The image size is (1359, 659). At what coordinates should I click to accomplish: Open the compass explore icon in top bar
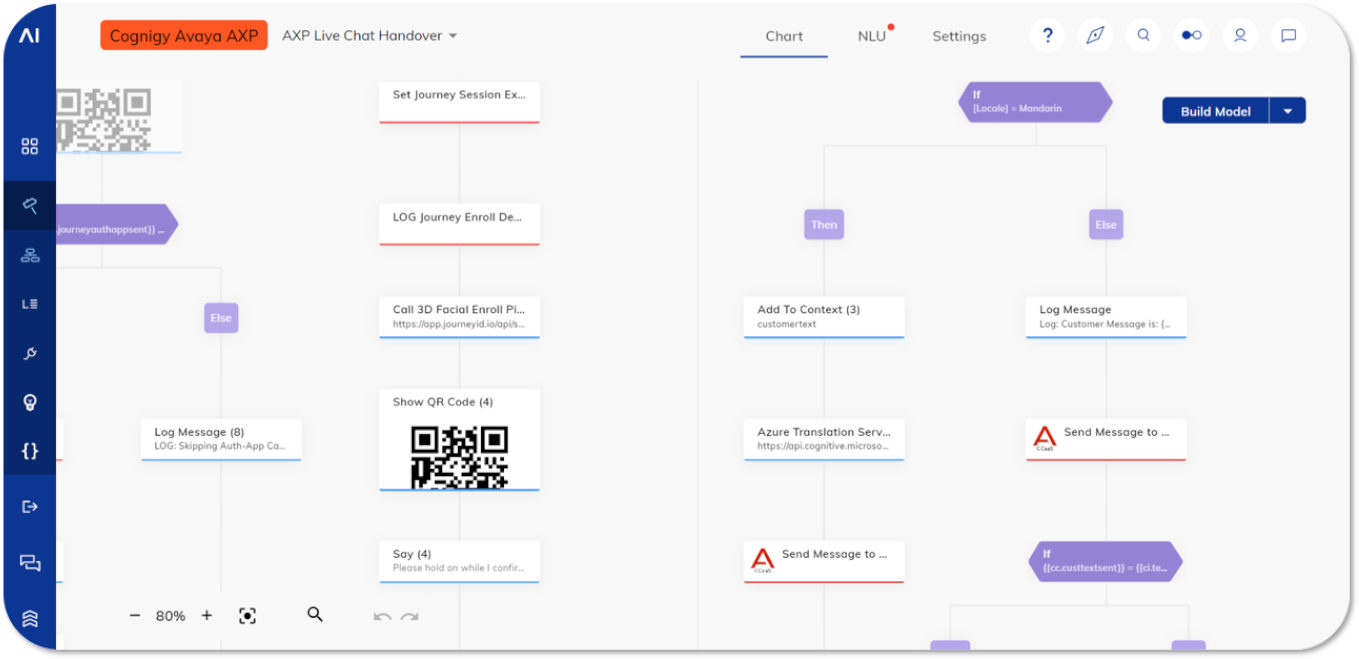(1095, 35)
